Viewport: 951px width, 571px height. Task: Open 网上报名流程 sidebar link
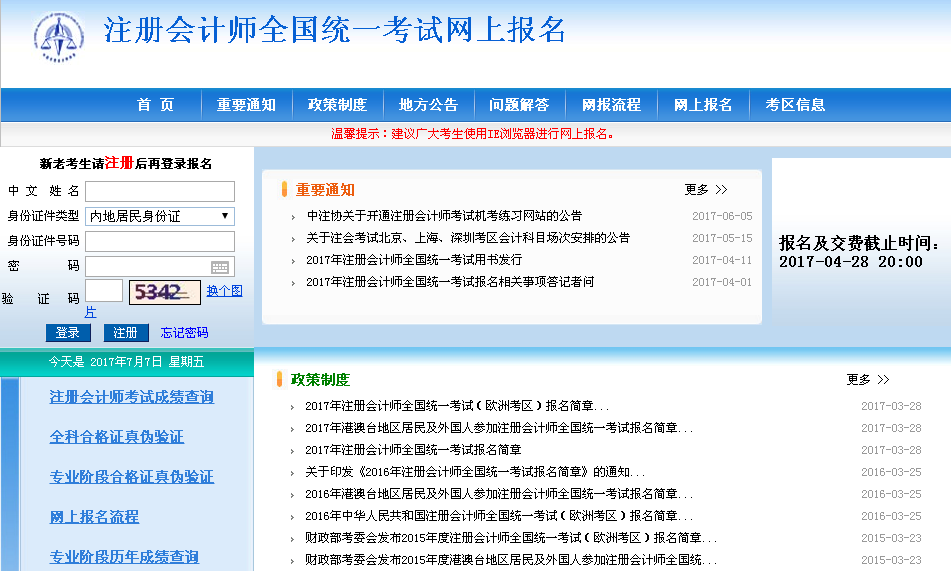click(94, 517)
